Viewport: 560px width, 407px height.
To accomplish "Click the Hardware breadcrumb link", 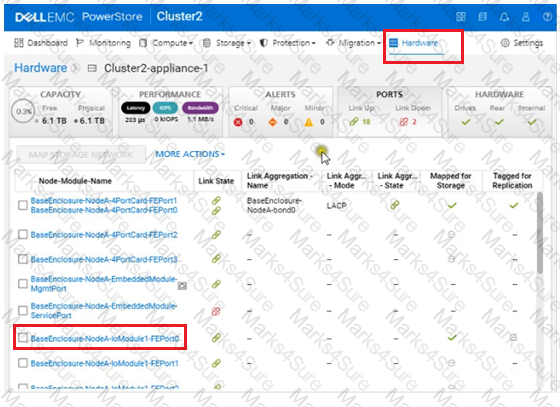I will [41, 68].
